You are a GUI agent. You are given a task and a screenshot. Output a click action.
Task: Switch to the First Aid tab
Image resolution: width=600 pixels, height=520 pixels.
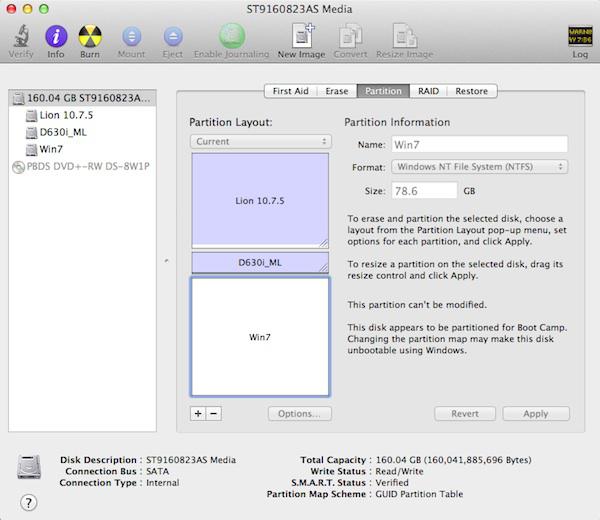[x=291, y=91]
